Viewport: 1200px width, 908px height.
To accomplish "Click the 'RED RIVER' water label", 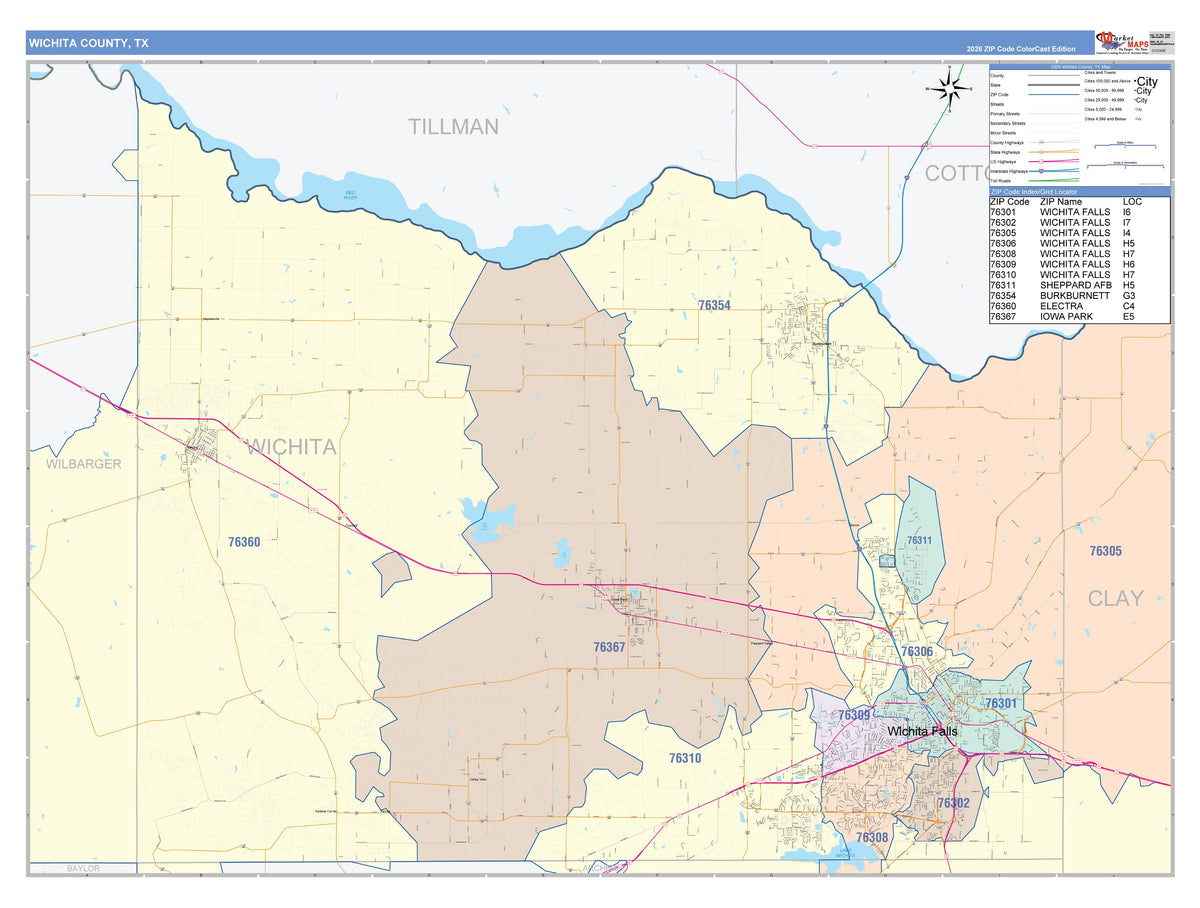I will point(350,195).
